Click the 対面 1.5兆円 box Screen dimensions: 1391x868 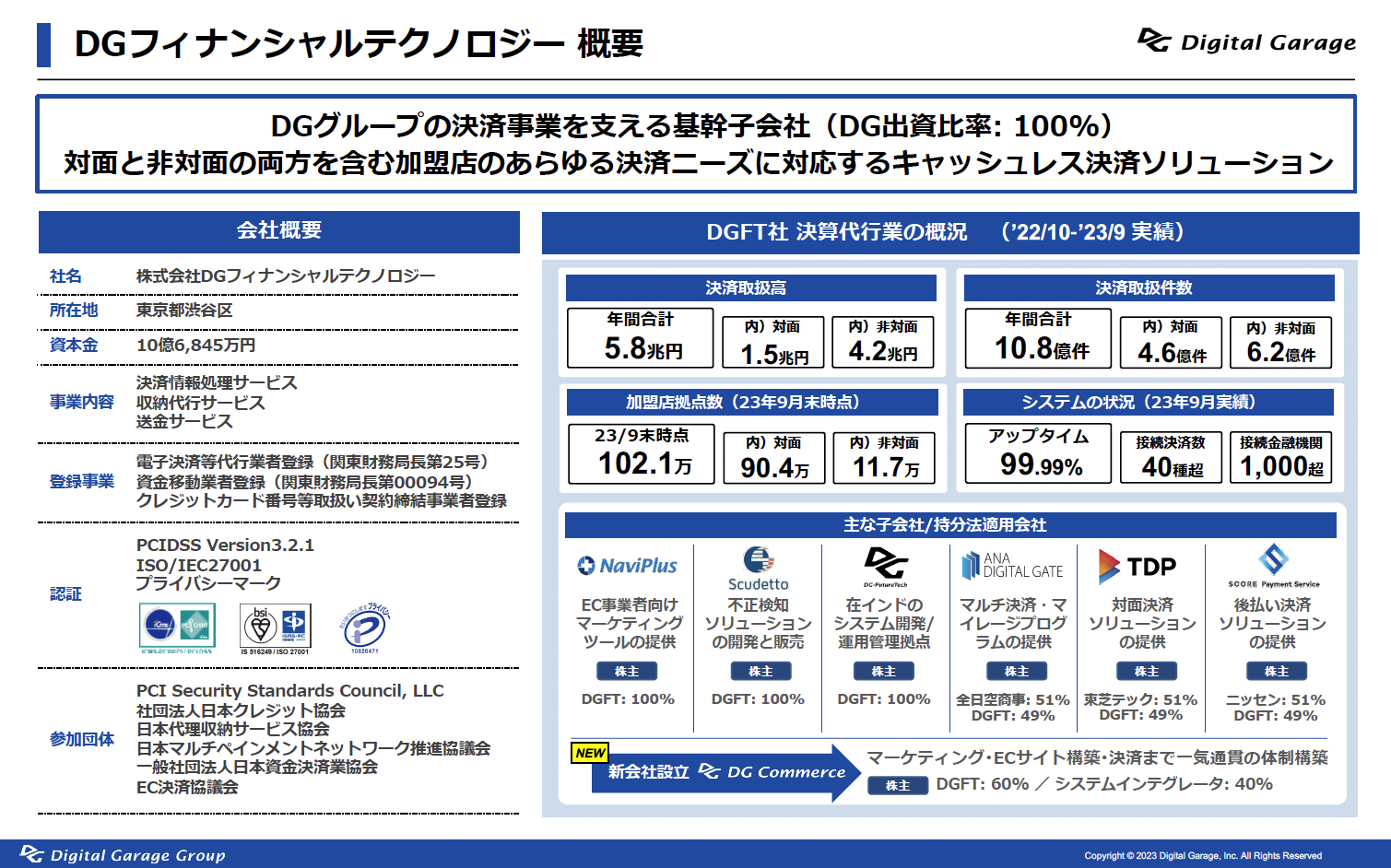coord(772,343)
